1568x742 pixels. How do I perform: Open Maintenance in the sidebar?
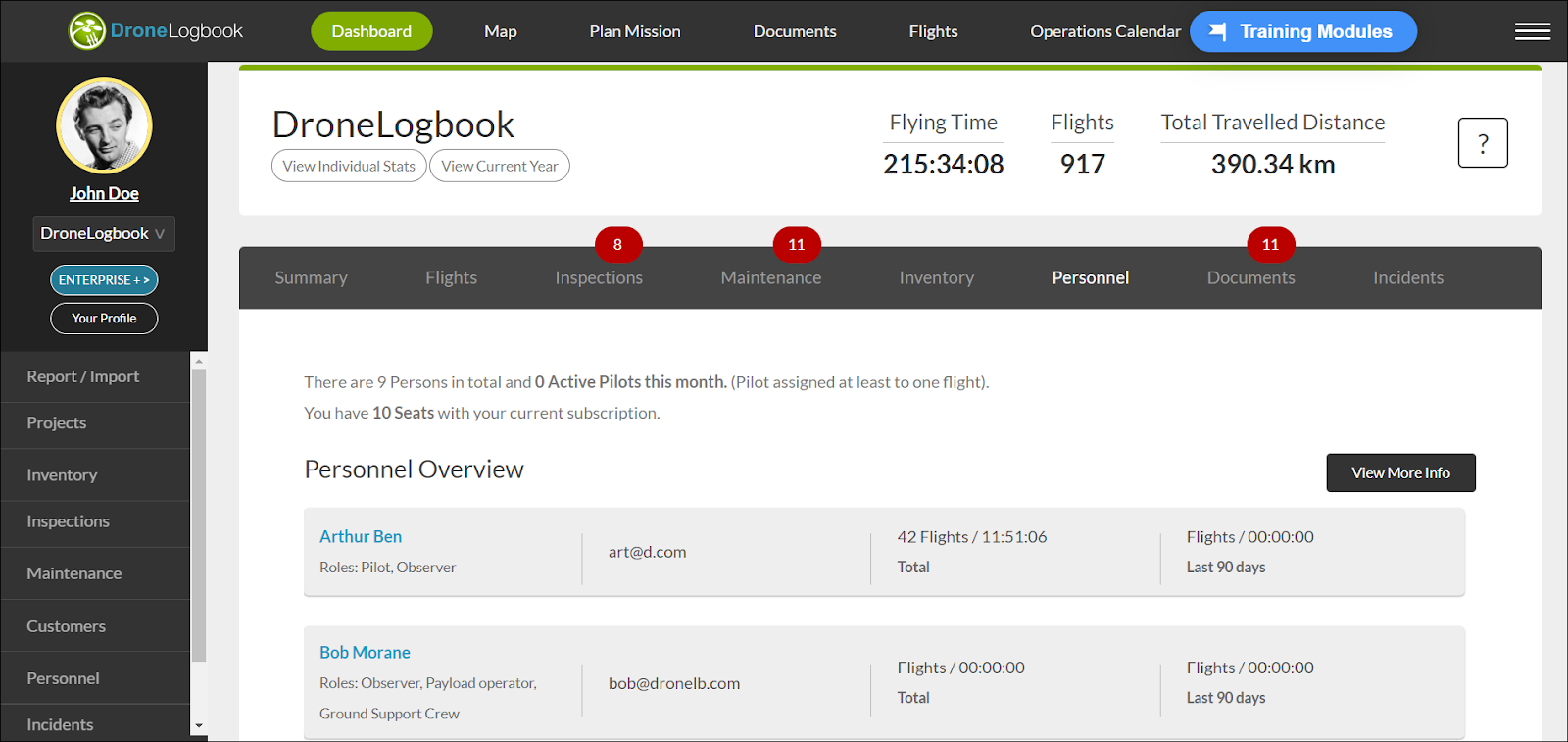point(95,573)
